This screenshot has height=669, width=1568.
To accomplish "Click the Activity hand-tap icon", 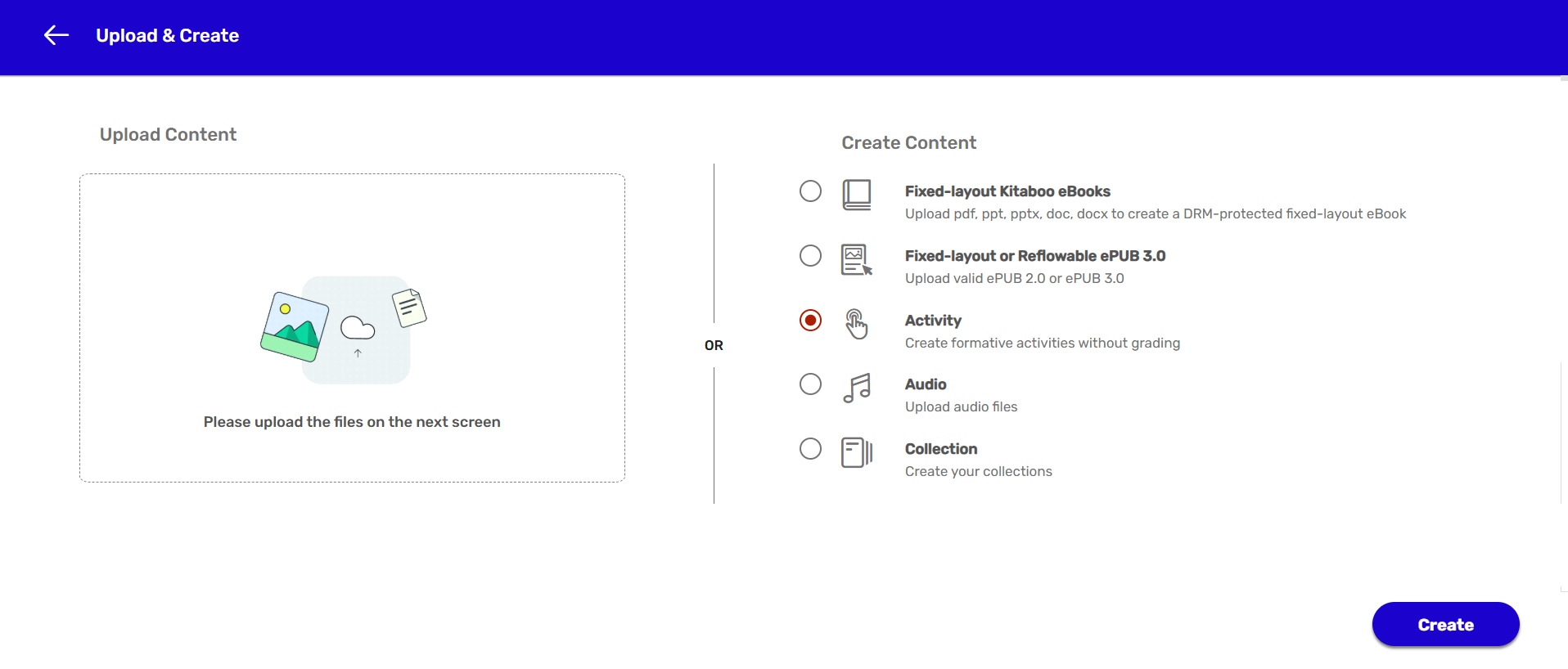I will point(856,324).
